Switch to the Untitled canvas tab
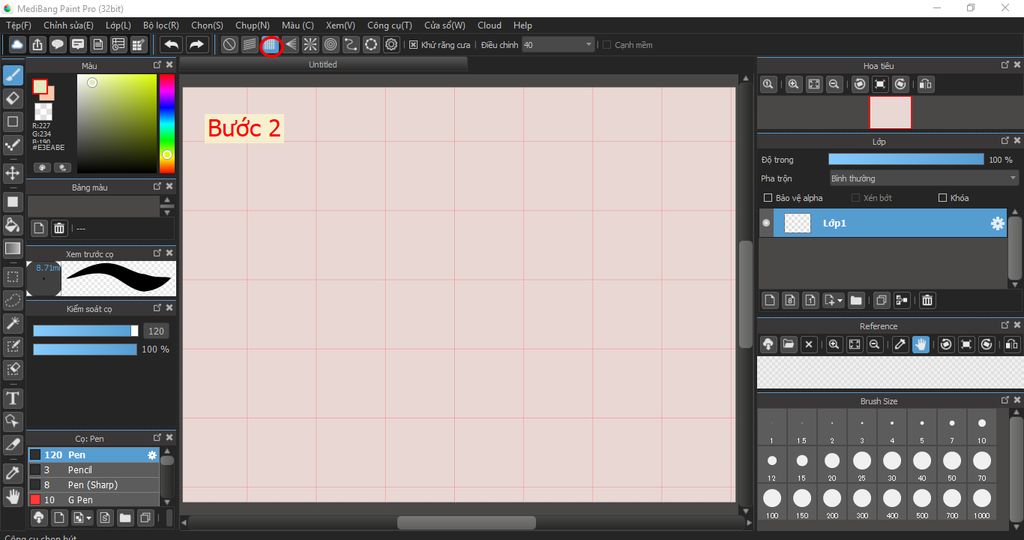Screen dimensions: 1024x540 pos(323,64)
